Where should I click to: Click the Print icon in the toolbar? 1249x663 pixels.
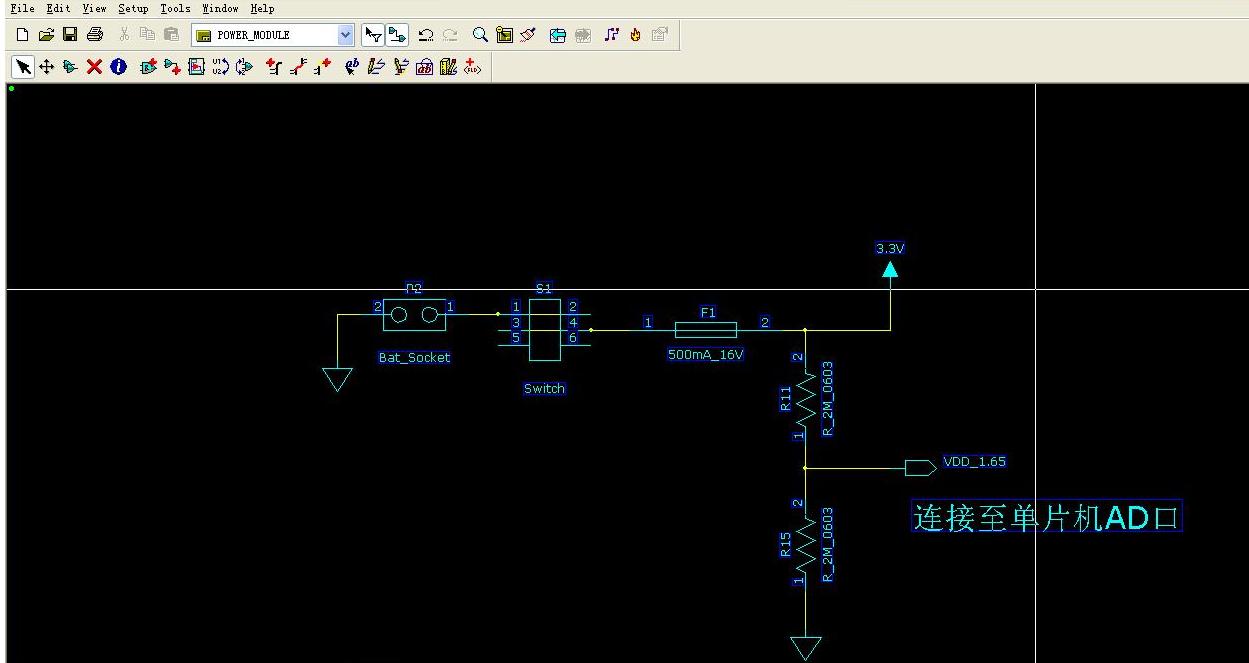tap(95, 35)
